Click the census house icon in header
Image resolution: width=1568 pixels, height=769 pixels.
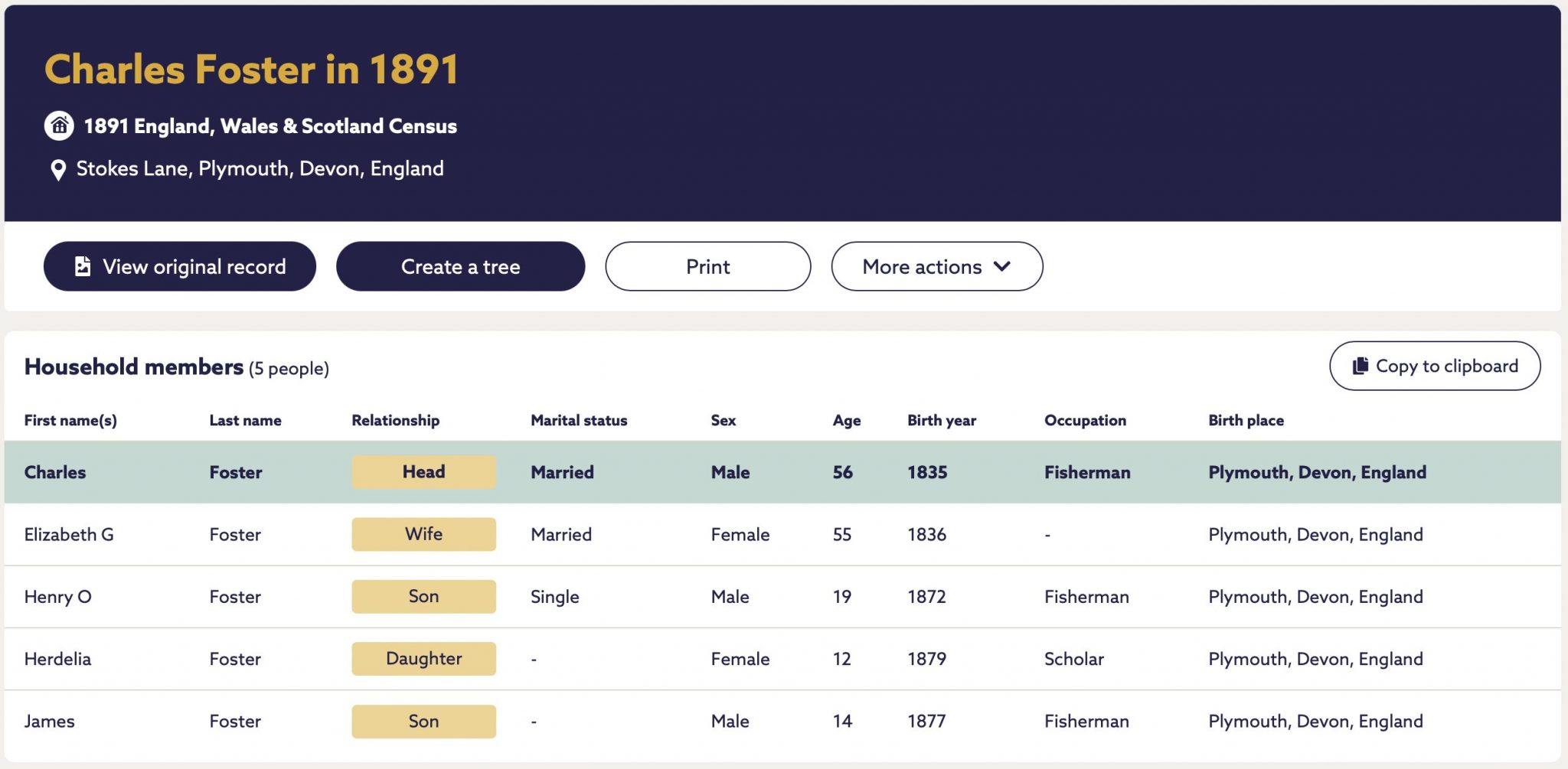pos(59,125)
